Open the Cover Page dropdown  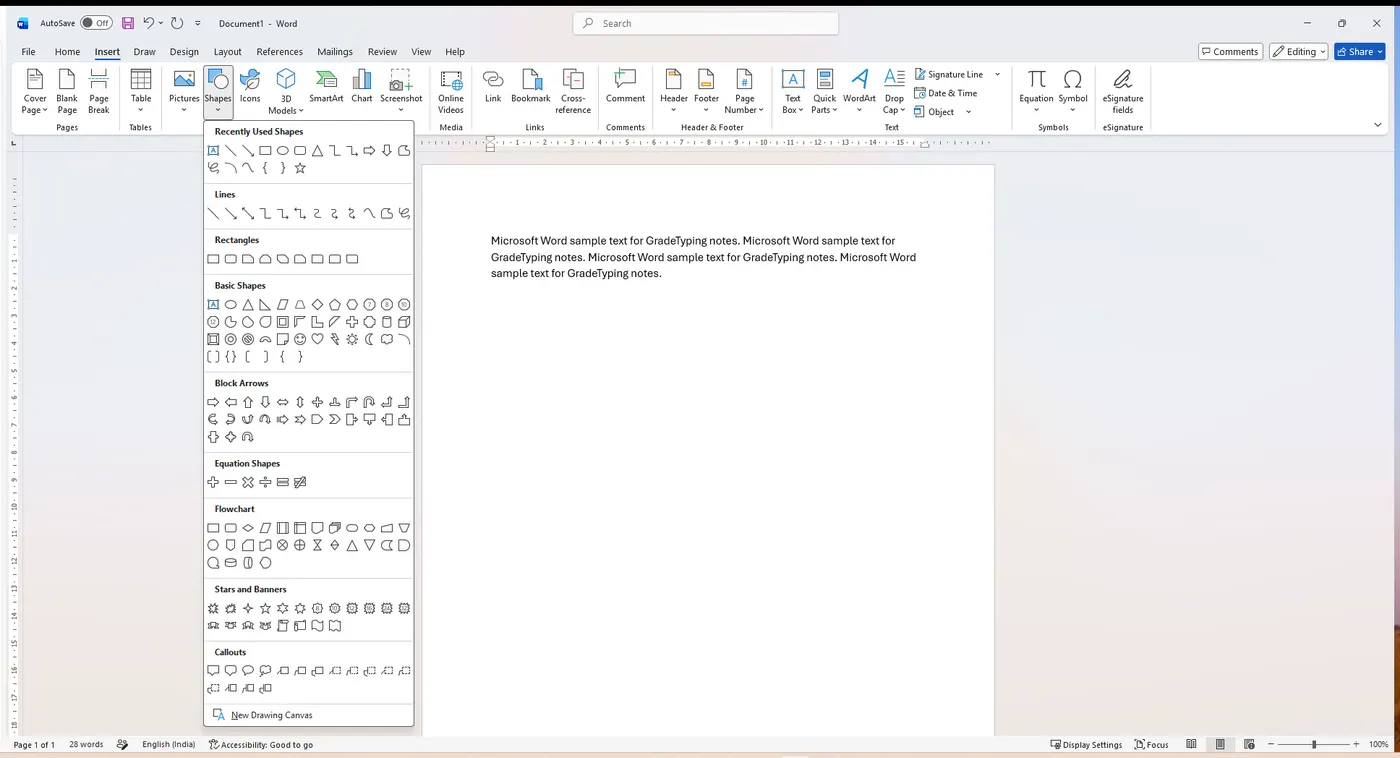[x=35, y=92]
